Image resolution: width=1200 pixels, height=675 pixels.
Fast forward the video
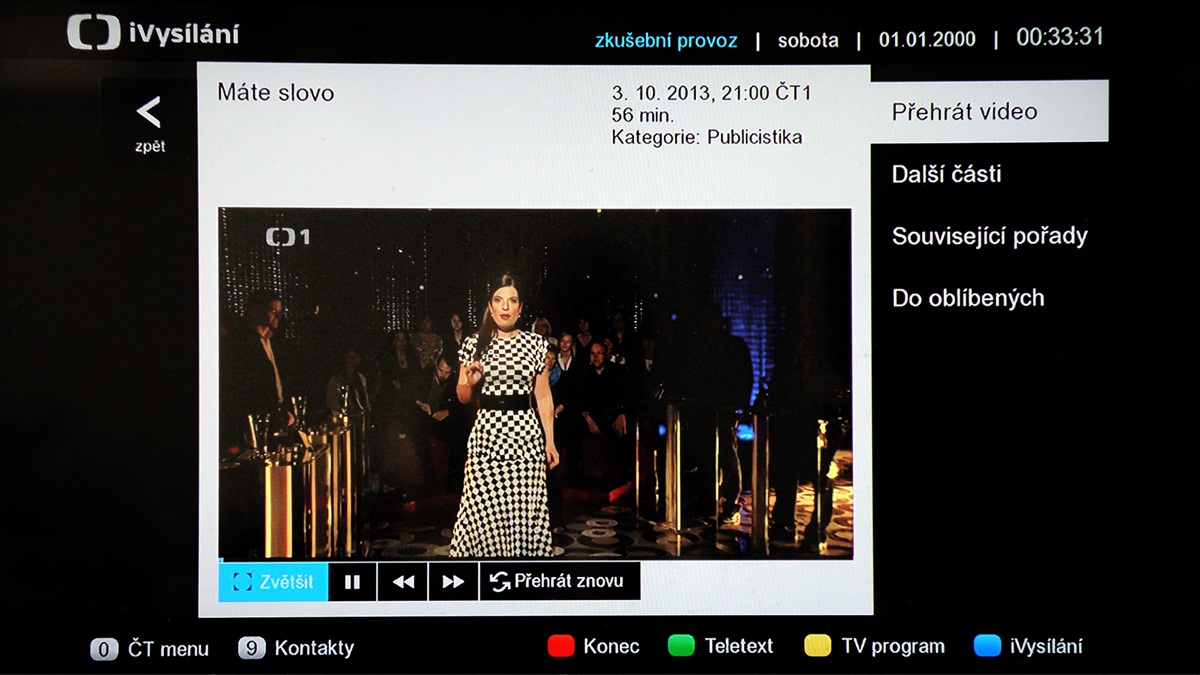[x=452, y=581]
